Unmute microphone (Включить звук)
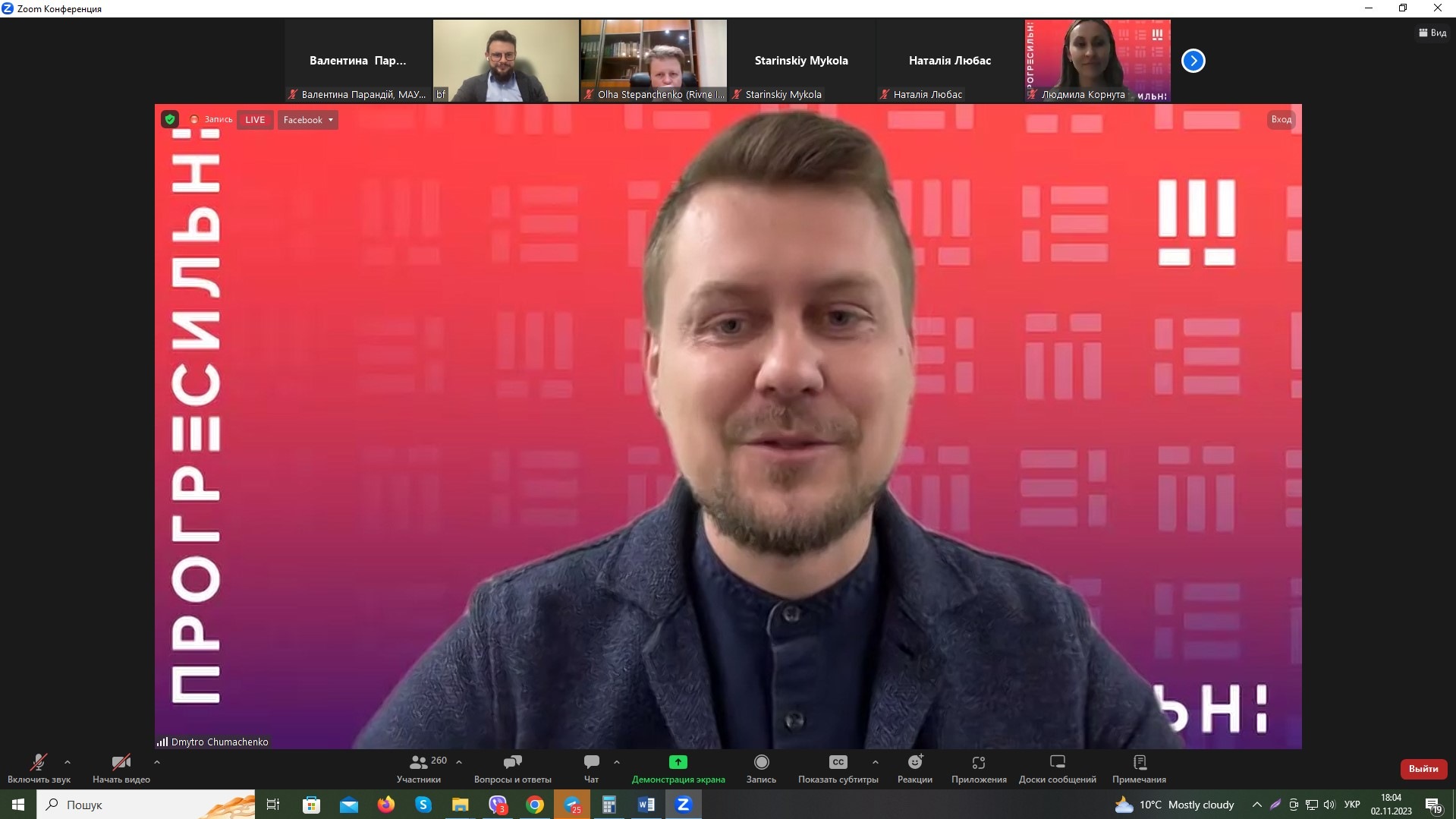Image resolution: width=1456 pixels, height=819 pixels. [x=39, y=767]
